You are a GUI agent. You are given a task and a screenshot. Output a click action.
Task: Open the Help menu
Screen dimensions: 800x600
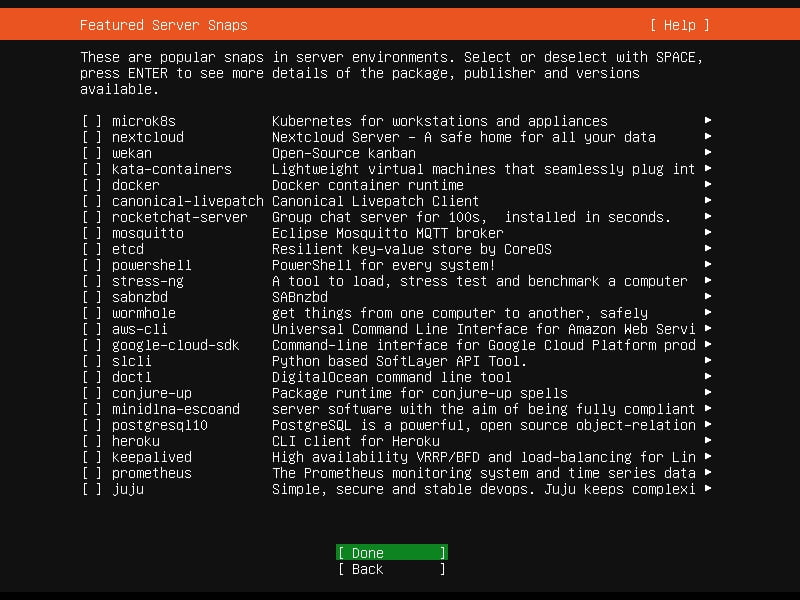point(680,25)
